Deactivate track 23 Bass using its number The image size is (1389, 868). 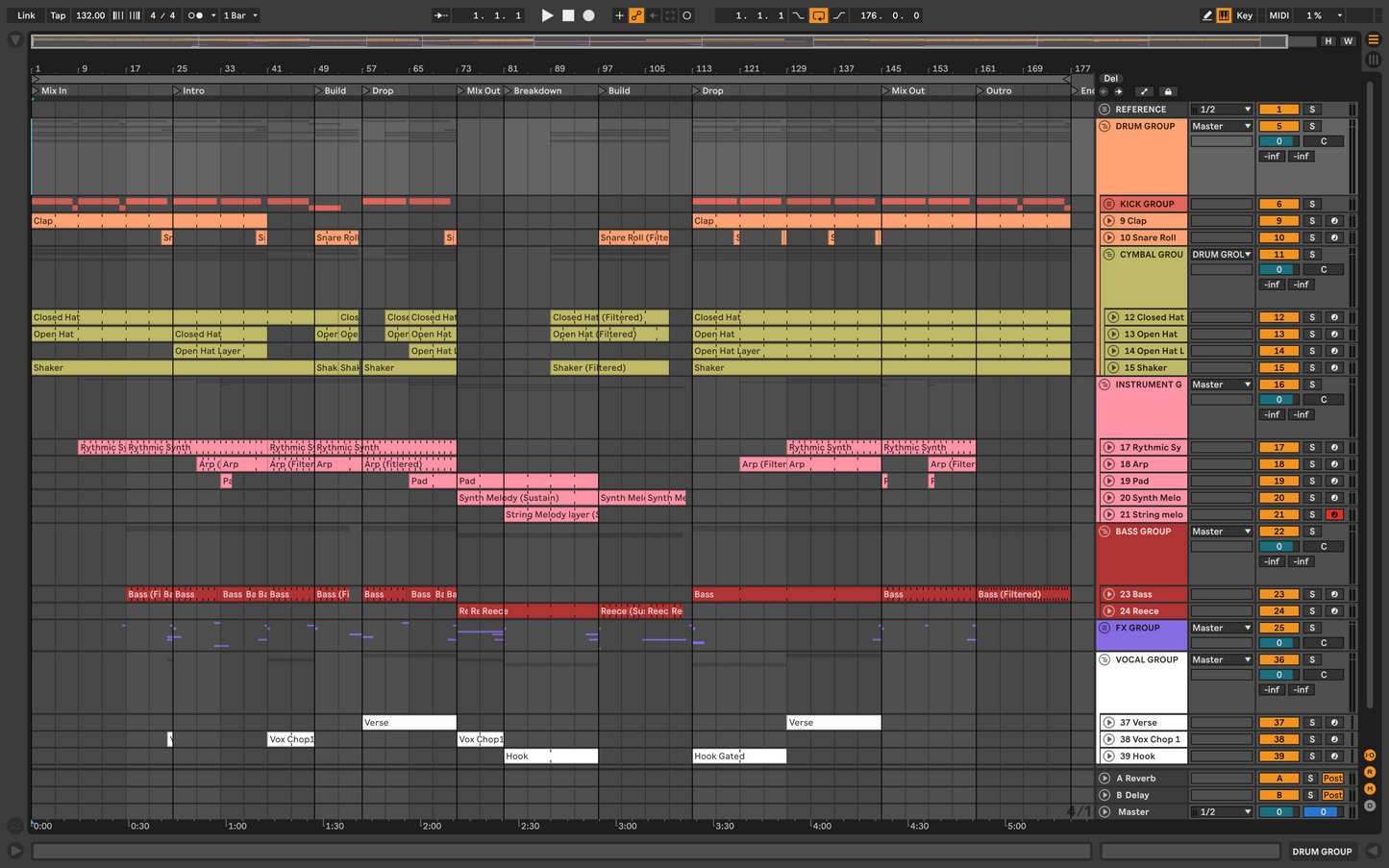(1278, 595)
